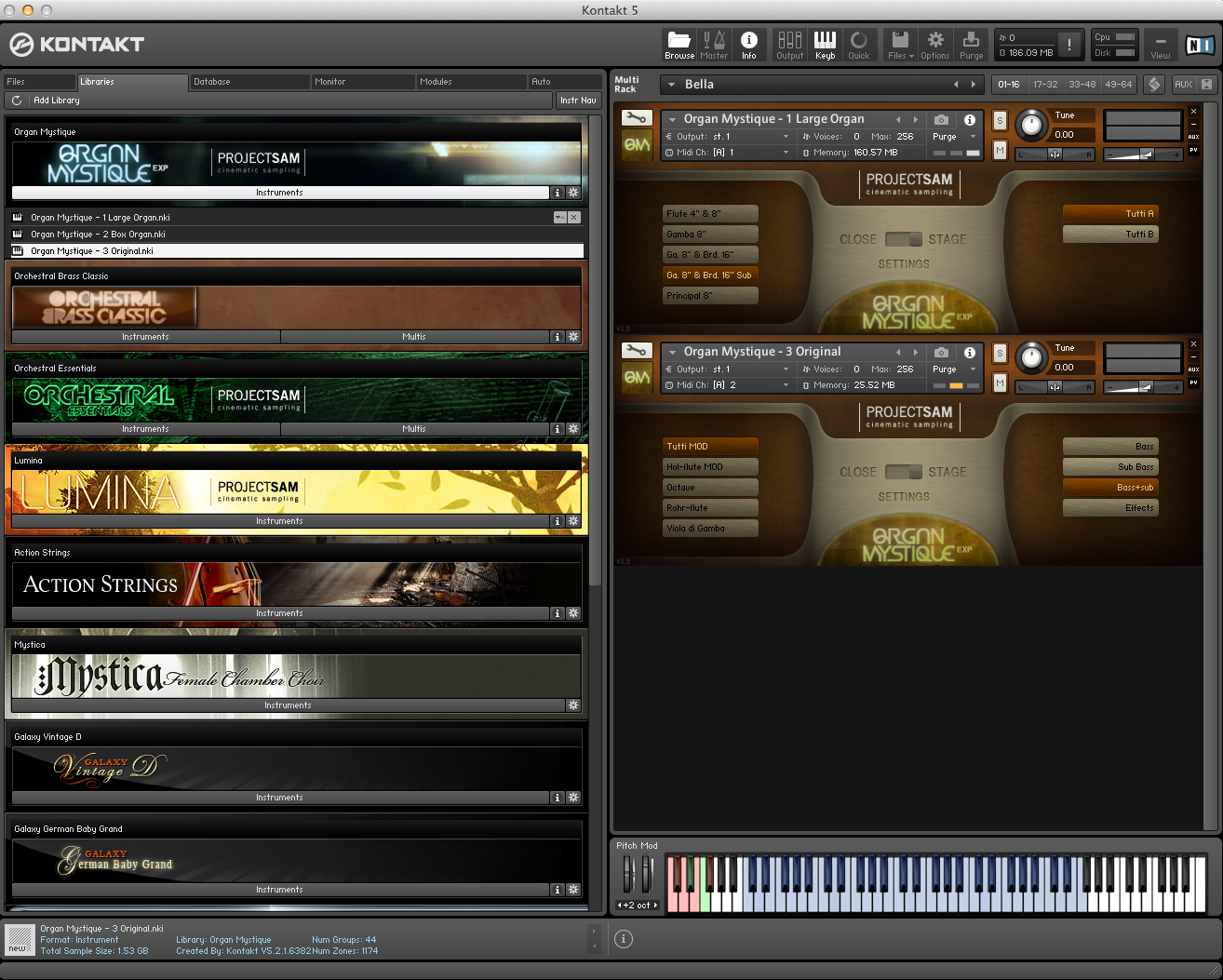
Task: Toggle the AUX rack button
Action: [x=1183, y=84]
